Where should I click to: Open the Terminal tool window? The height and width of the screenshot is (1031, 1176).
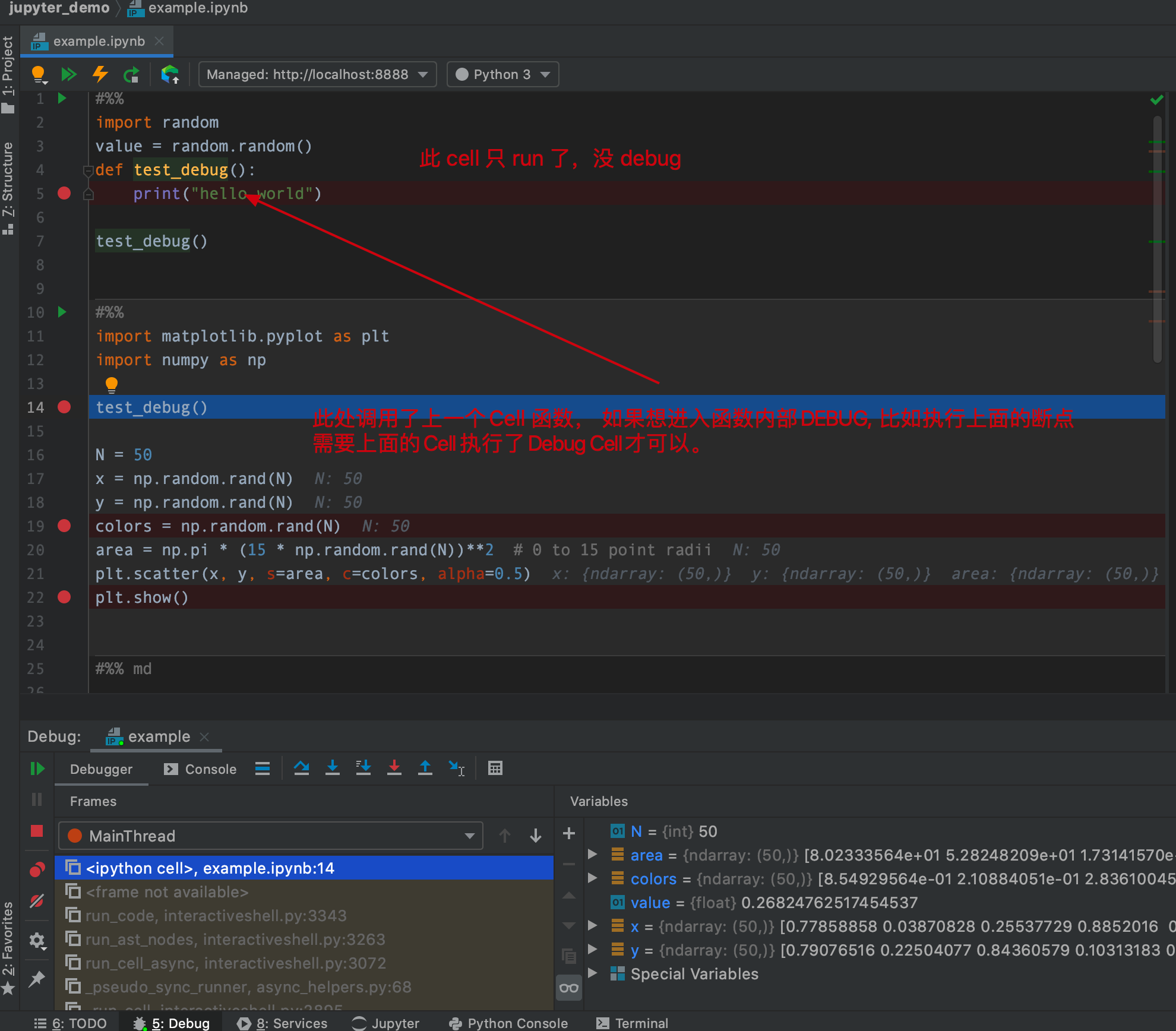pos(632,1023)
